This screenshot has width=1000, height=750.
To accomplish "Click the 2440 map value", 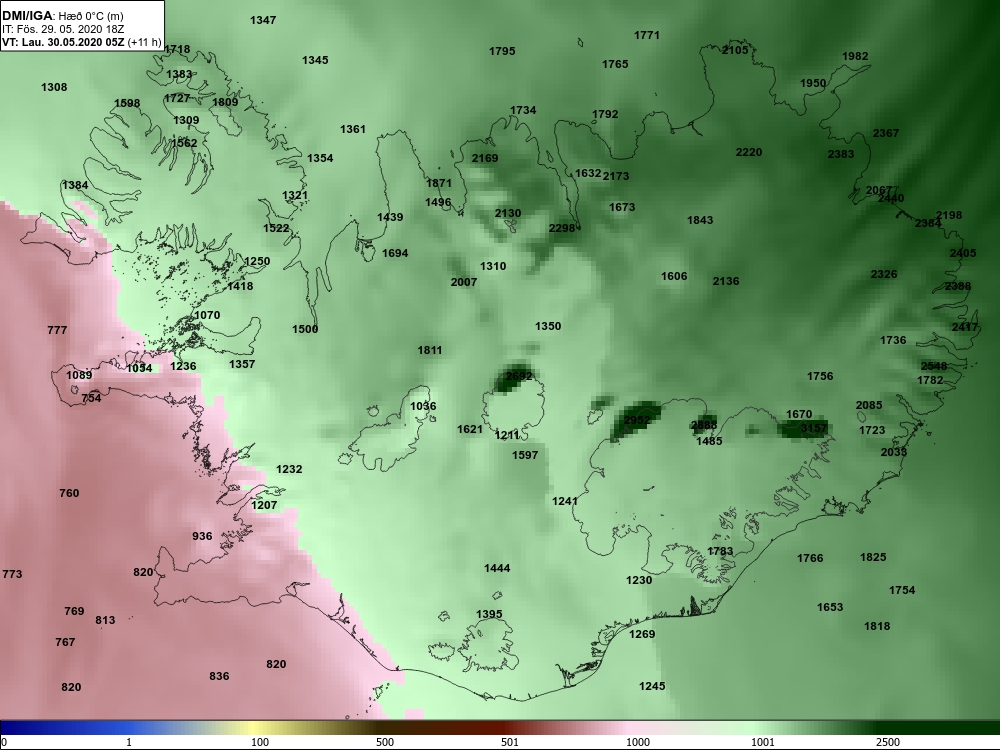I will (891, 198).
